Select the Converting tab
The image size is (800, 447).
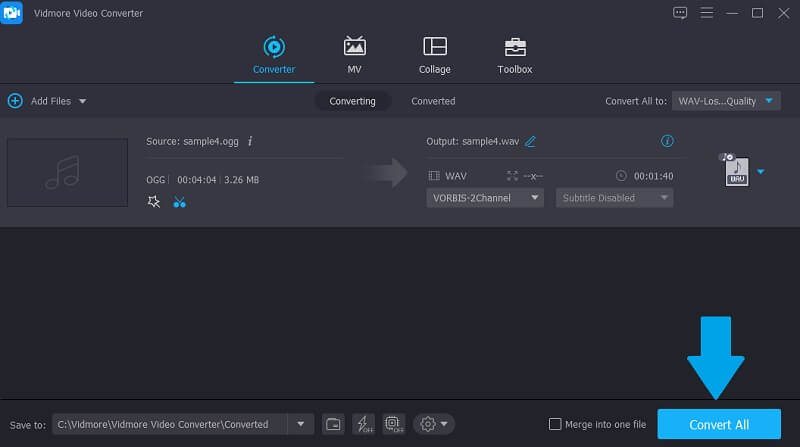[x=352, y=101]
